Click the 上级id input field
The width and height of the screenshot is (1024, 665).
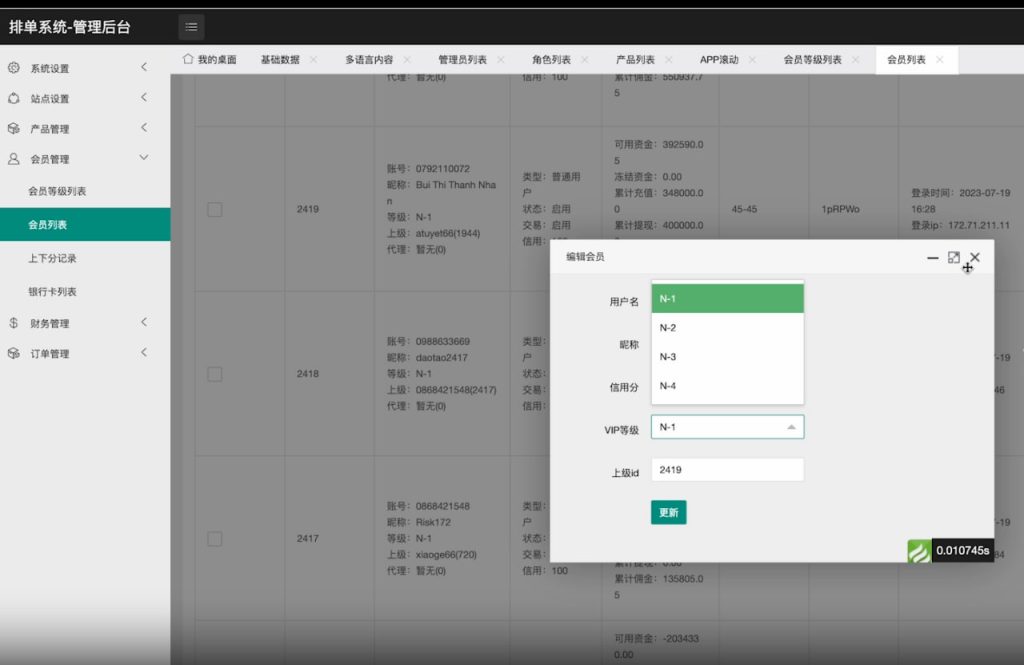pyautogui.click(x=728, y=470)
